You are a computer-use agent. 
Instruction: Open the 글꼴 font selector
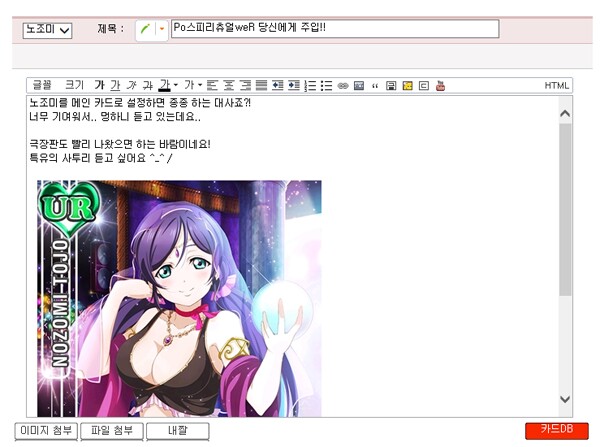pyautogui.click(x=42, y=85)
